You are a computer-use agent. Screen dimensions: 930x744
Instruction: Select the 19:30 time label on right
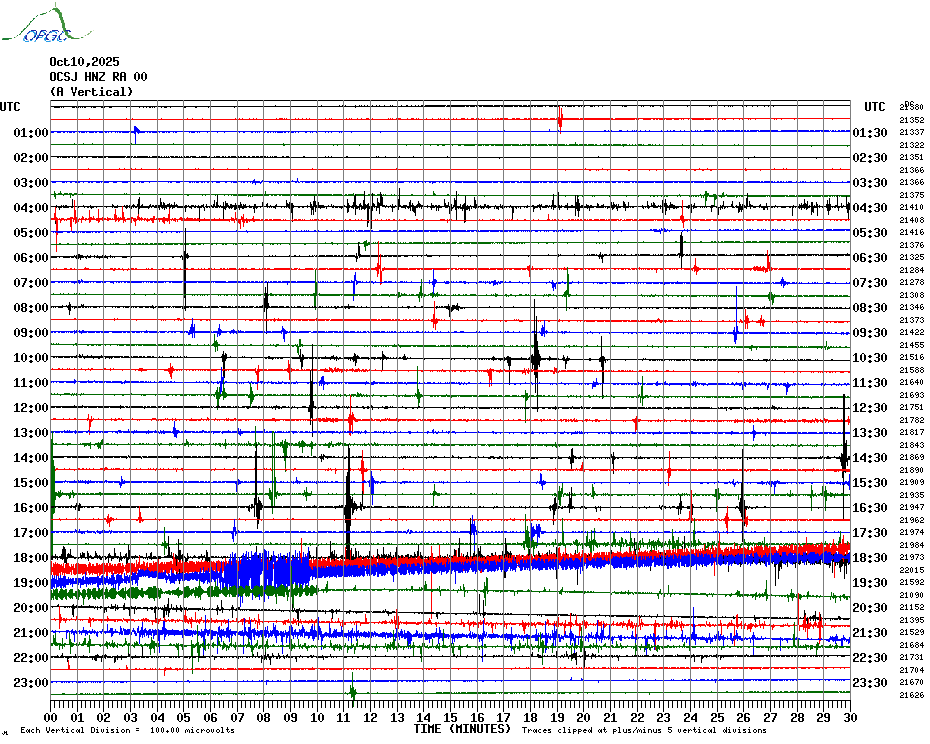tap(870, 583)
